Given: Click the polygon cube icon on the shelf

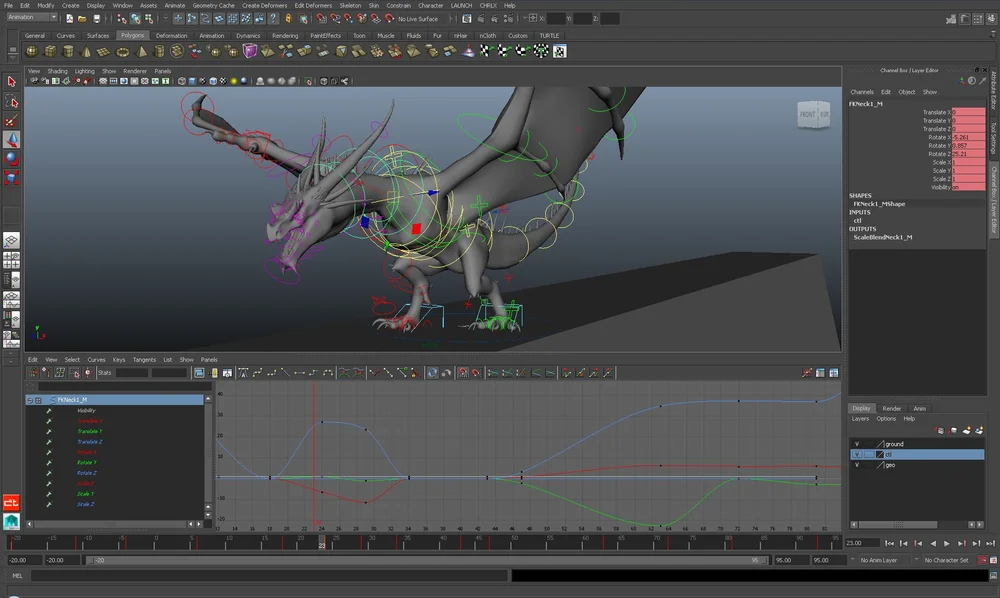Looking at the screenshot, I should pyautogui.click(x=48, y=51).
